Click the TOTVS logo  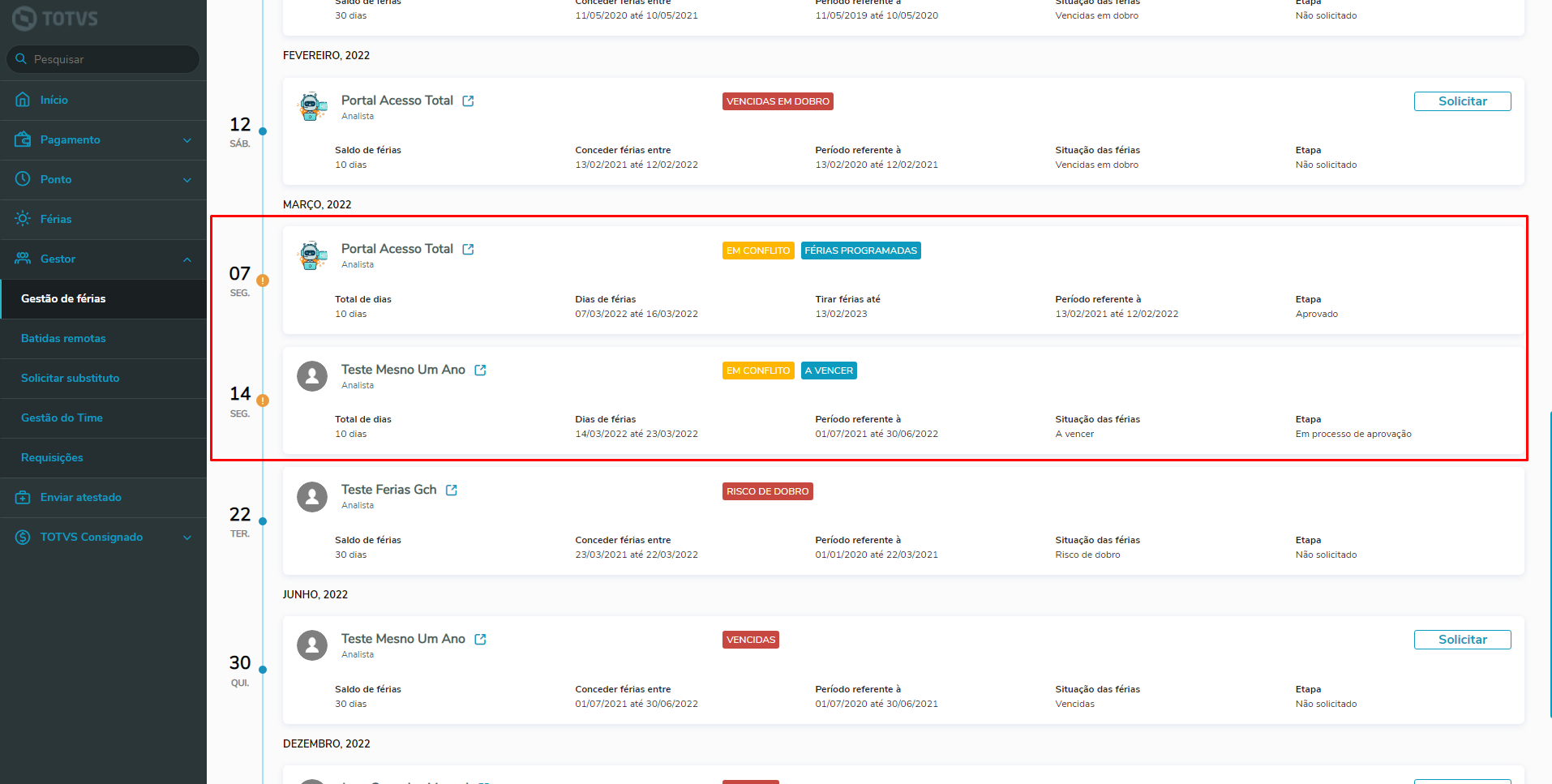click(x=55, y=19)
